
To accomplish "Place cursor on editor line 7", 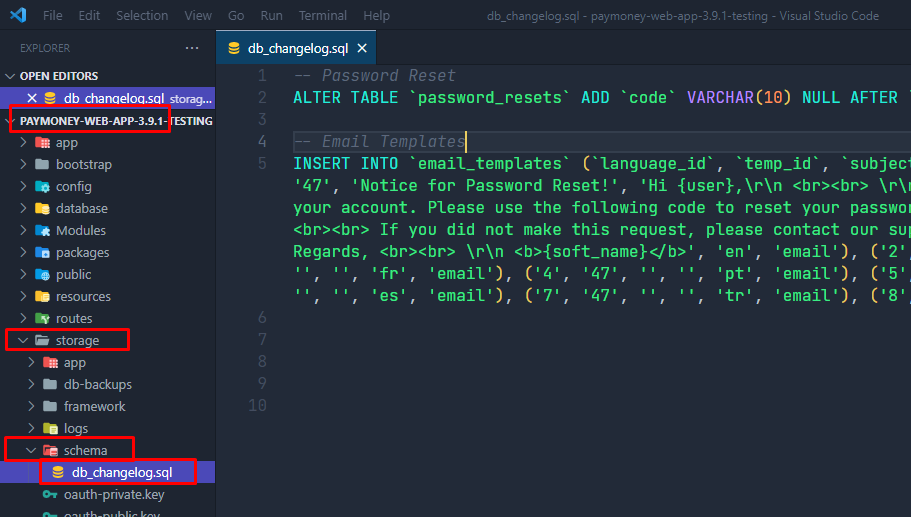I will pyautogui.click(x=600, y=339).
